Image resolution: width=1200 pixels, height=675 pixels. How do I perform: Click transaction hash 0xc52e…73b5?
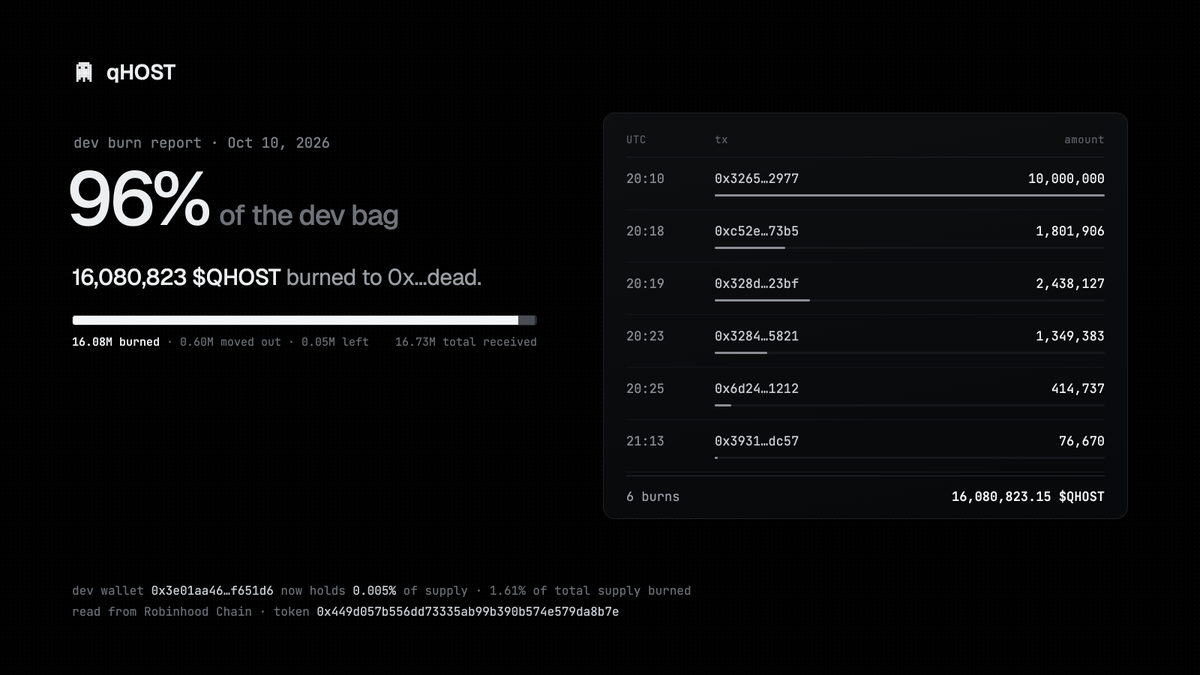[x=756, y=231]
